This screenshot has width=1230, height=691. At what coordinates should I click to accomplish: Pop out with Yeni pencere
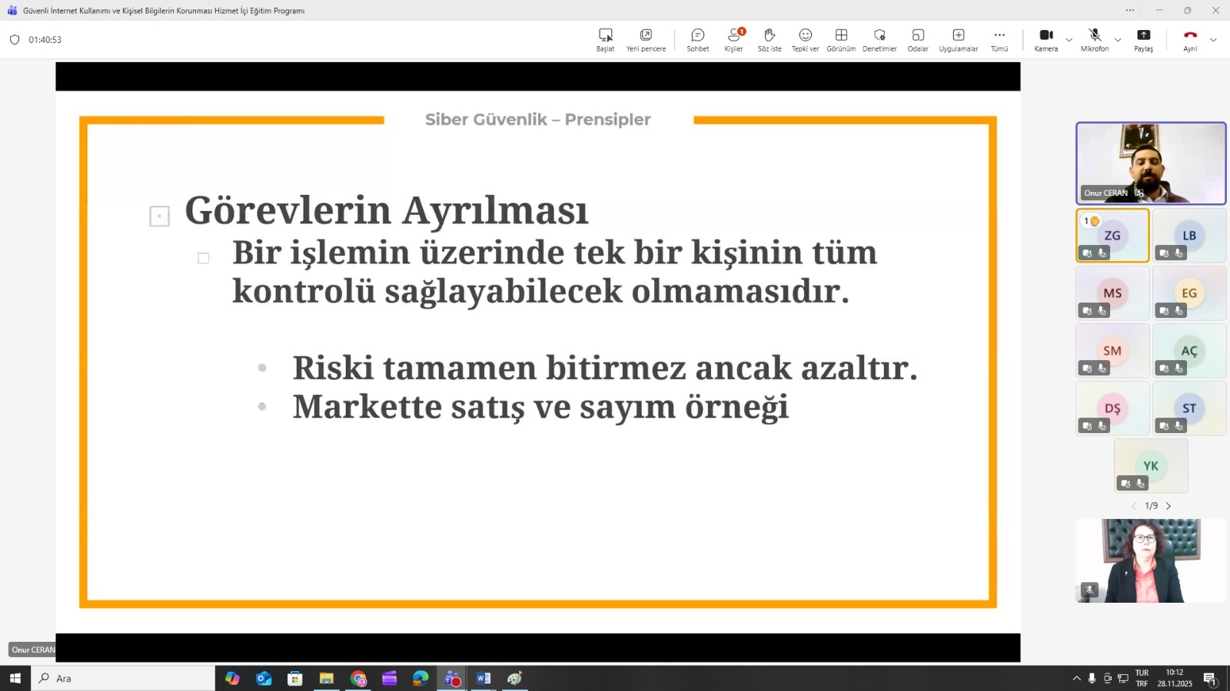click(x=646, y=39)
